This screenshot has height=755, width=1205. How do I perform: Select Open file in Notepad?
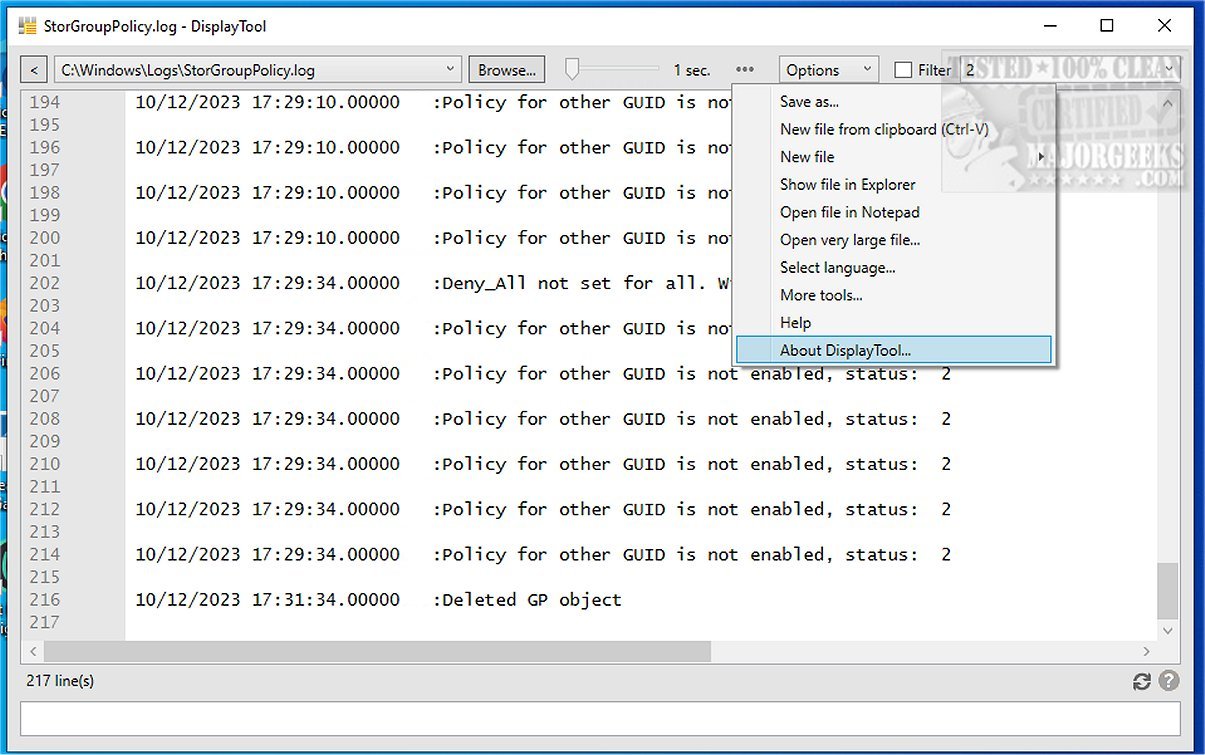[894, 212]
